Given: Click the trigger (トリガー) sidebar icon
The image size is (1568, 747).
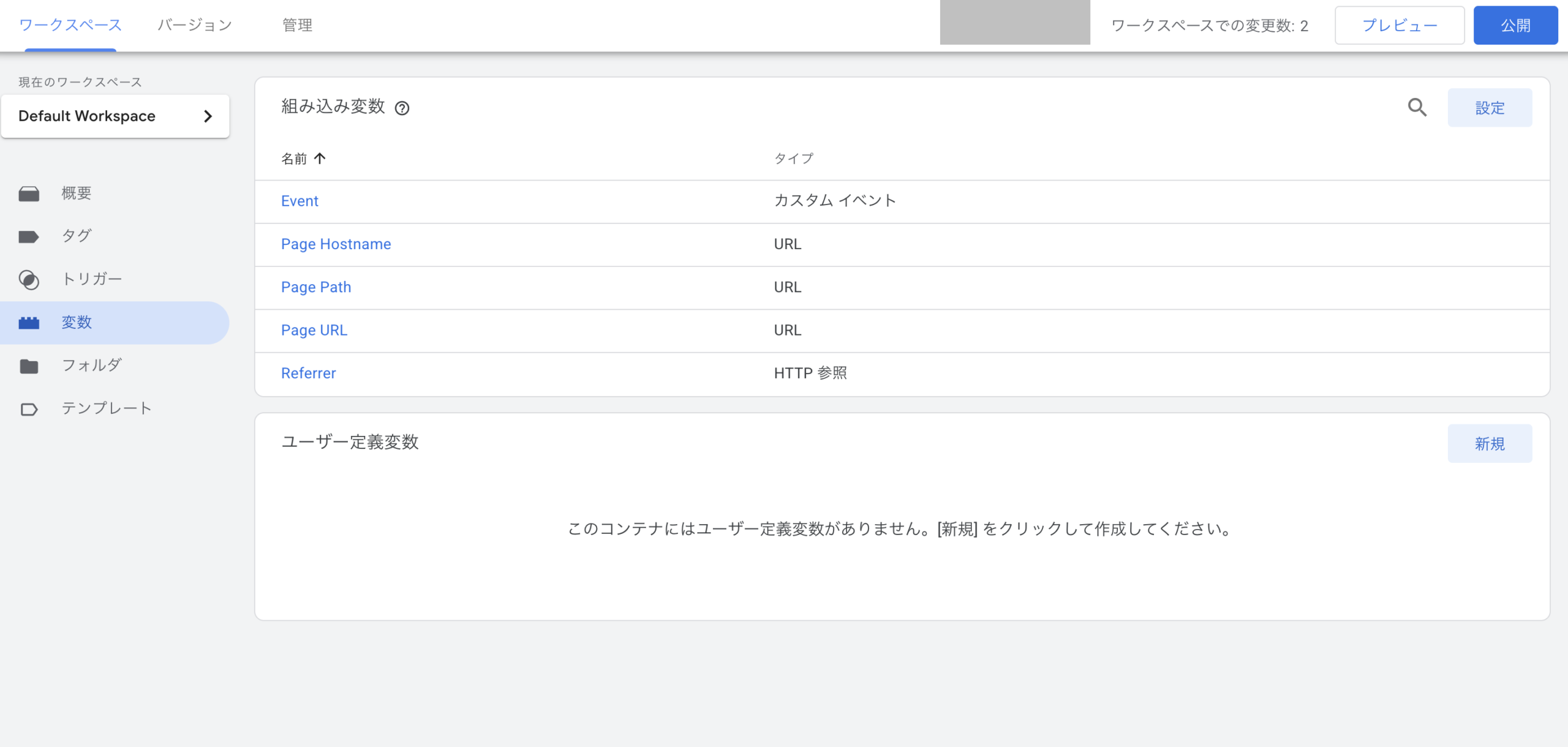Looking at the screenshot, I should (x=29, y=280).
